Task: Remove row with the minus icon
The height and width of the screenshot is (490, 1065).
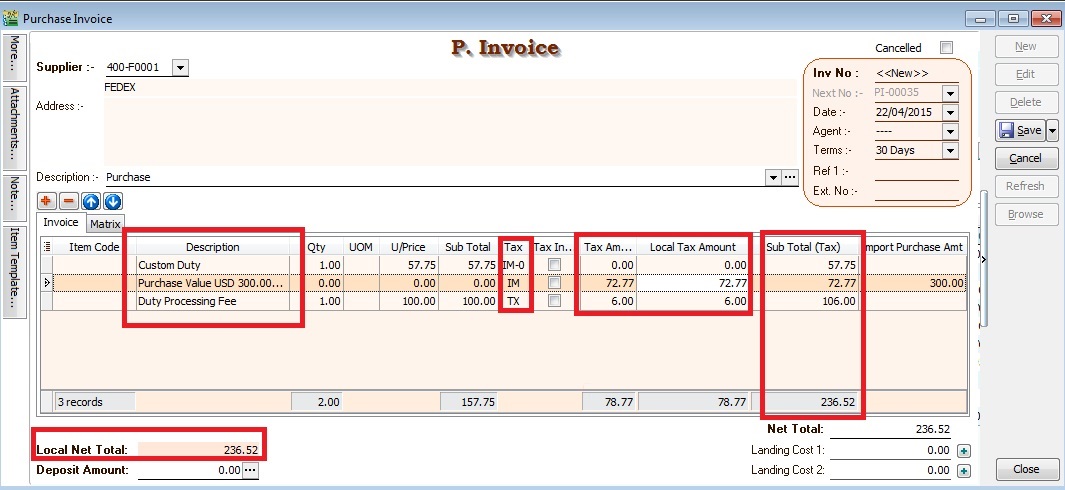Action: coord(69,201)
